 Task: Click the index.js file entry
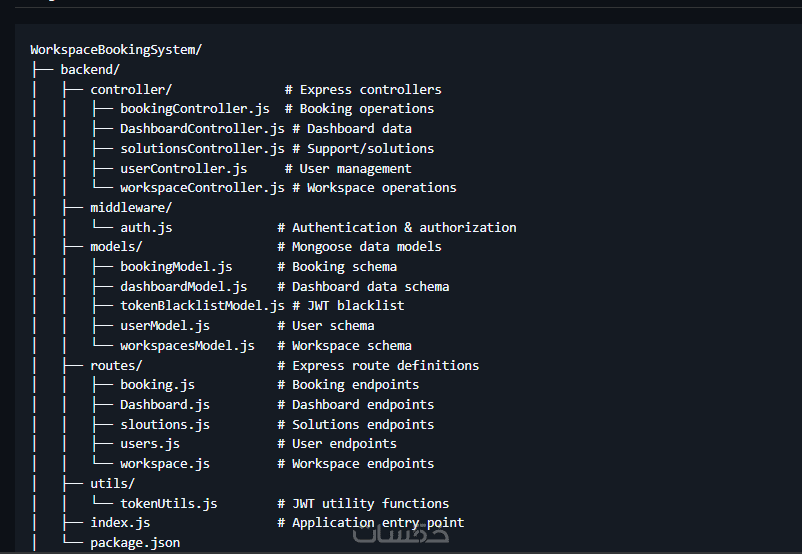(x=120, y=522)
